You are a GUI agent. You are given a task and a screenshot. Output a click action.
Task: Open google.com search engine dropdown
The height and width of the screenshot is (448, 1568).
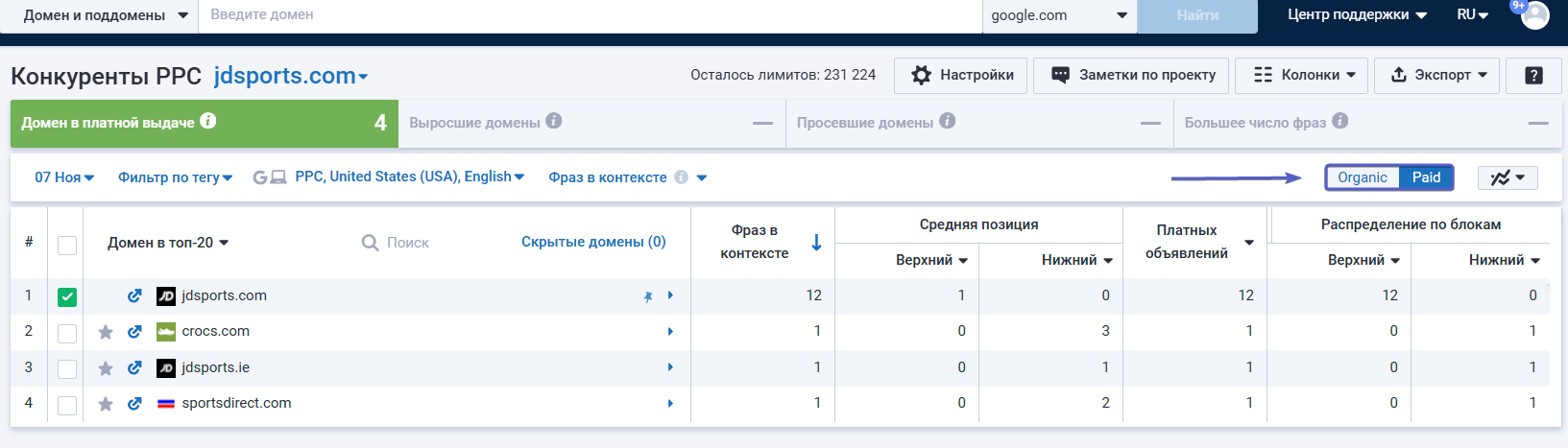pos(1059,15)
